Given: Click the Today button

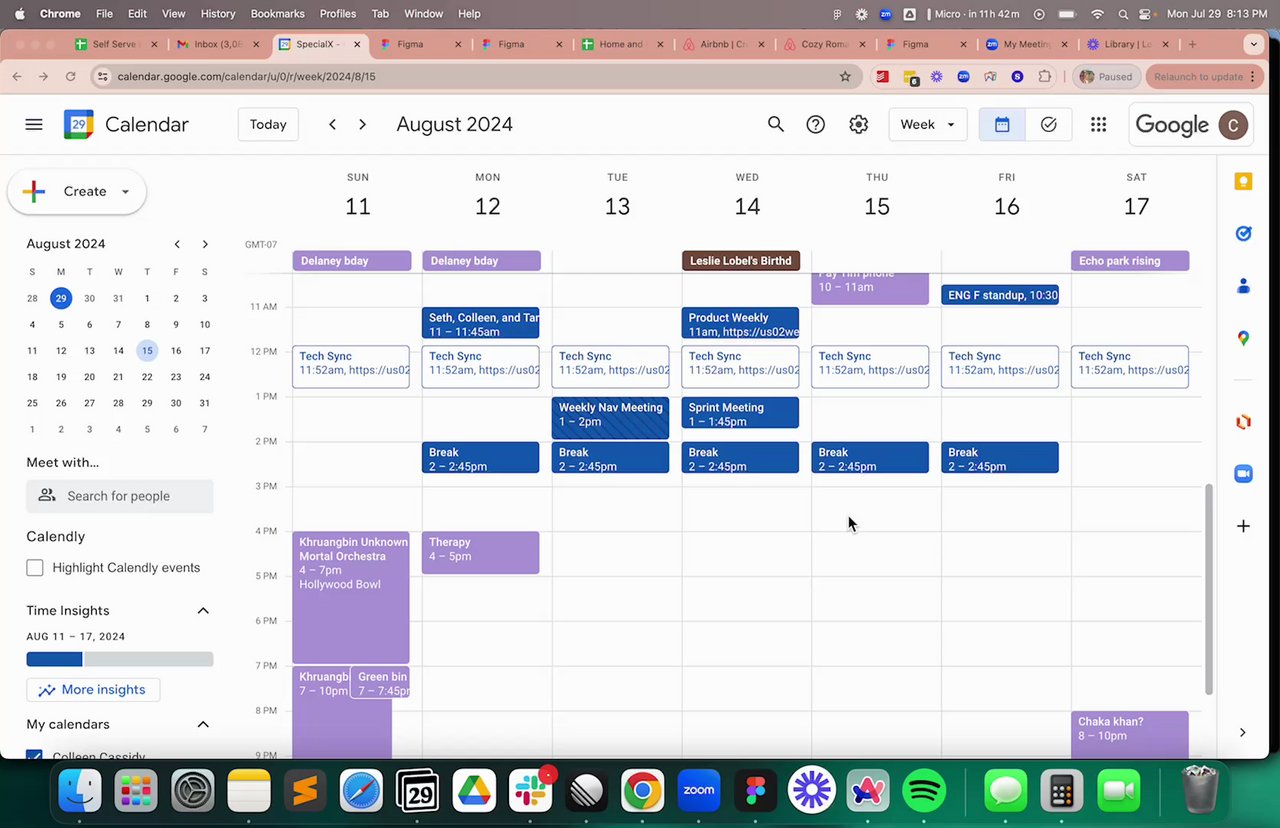Looking at the screenshot, I should point(268,124).
